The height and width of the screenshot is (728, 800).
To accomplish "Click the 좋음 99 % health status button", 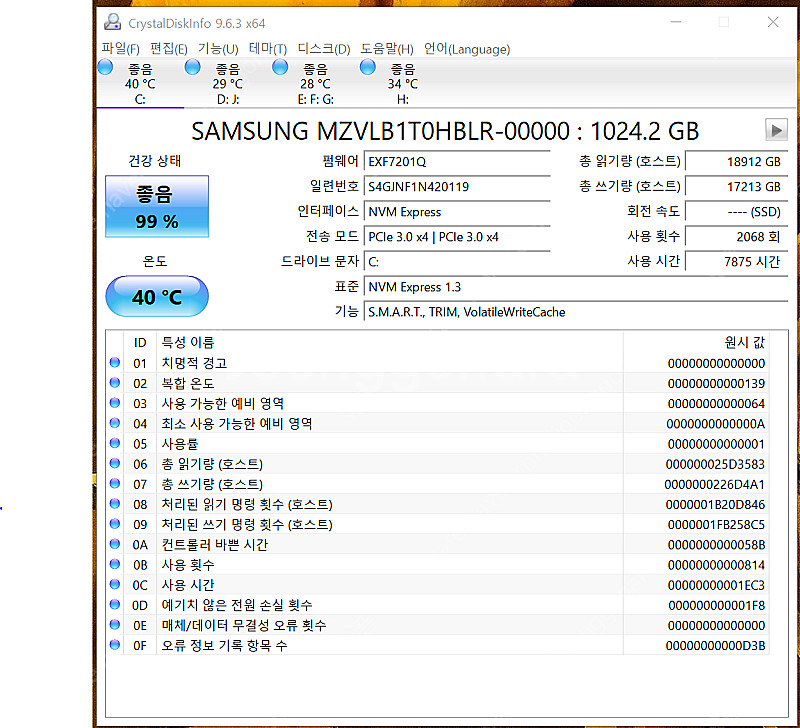I will [x=157, y=207].
